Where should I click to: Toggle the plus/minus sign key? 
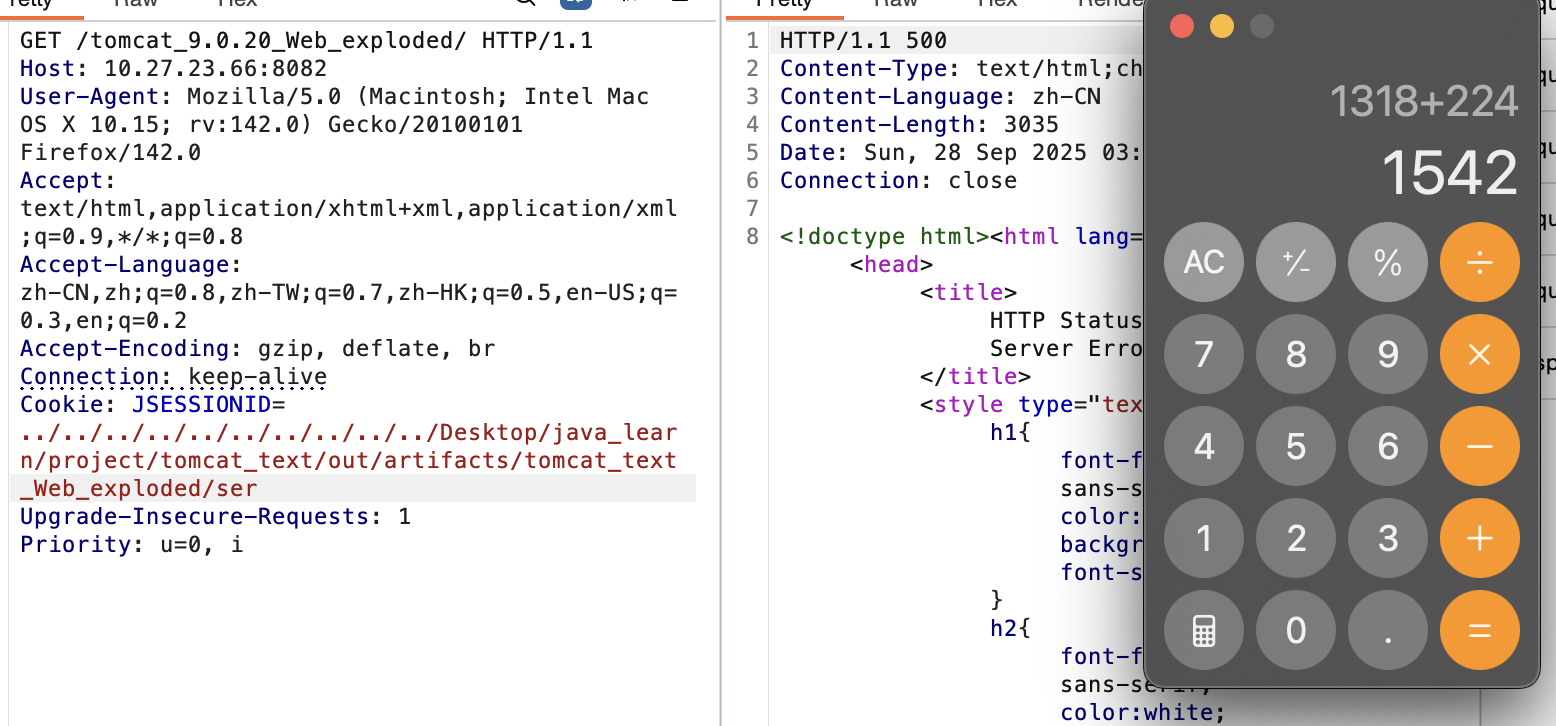click(1296, 262)
